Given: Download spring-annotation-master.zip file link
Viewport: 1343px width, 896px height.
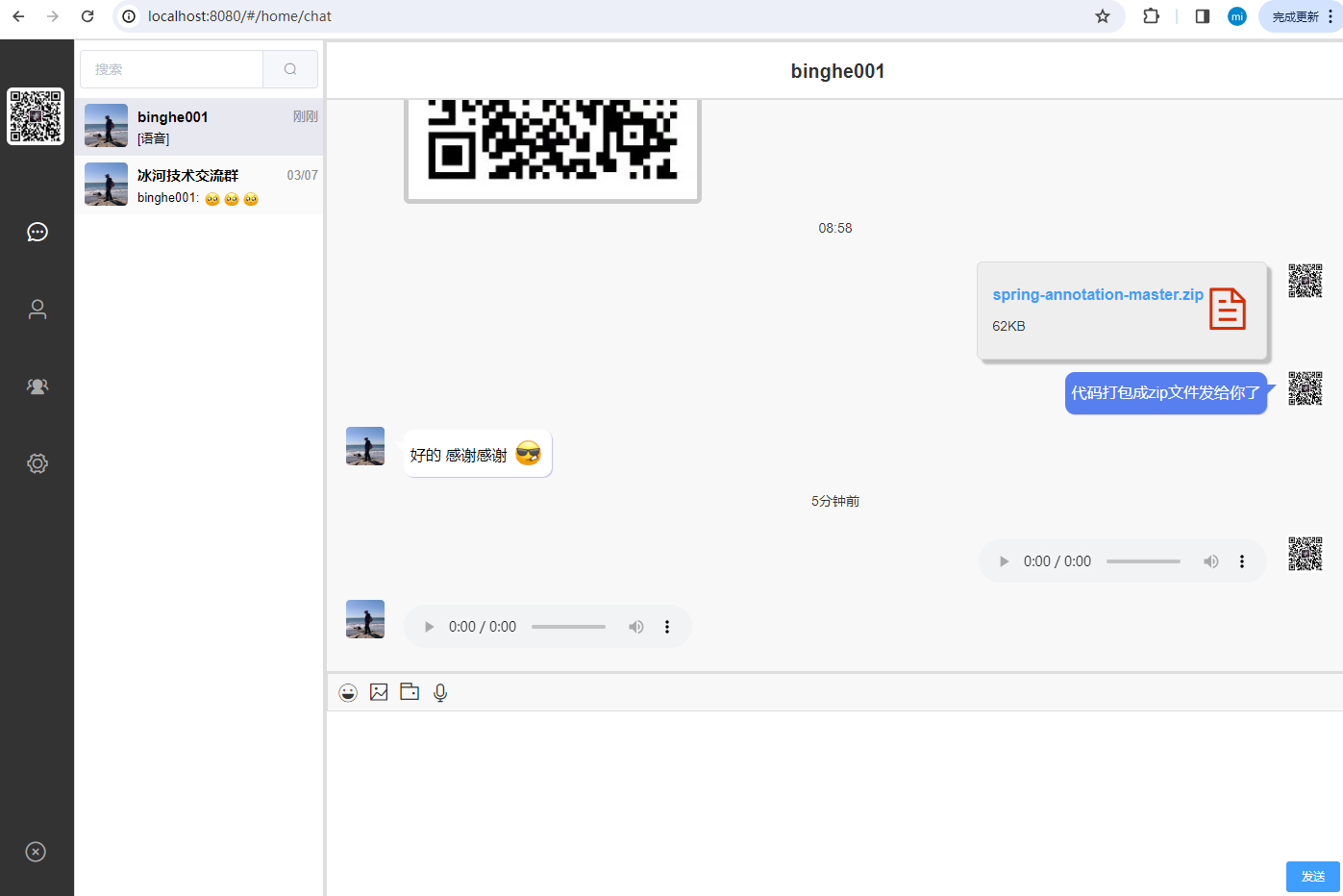Looking at the screenshot, I should tap(1098, 295).
